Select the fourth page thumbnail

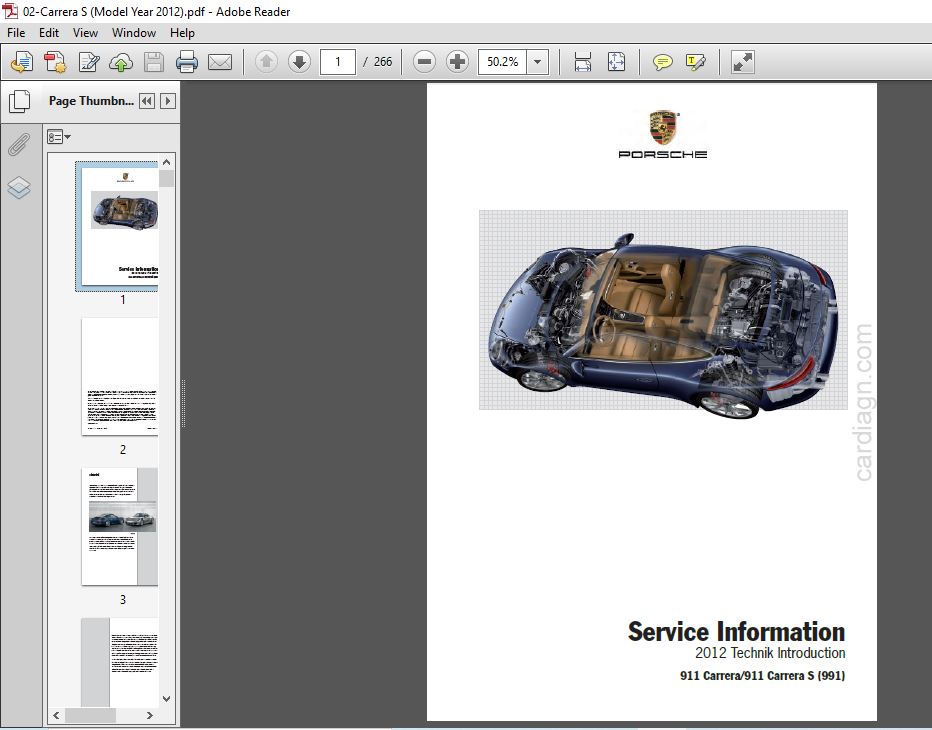click(x=119, y=662)
